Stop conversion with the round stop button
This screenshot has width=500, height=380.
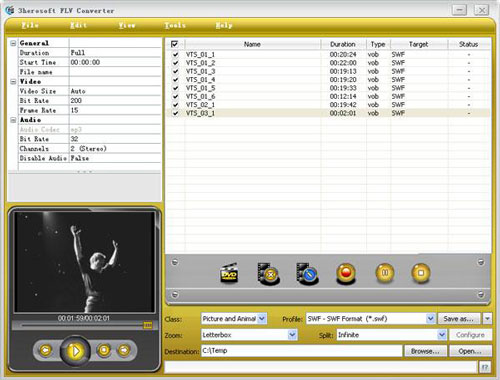[421, 273]
